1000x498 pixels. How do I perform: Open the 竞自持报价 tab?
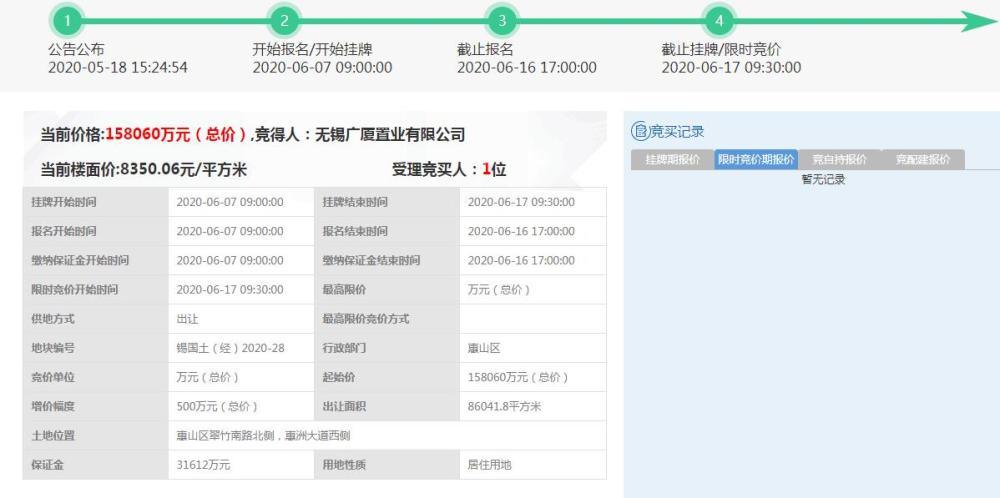839,160
